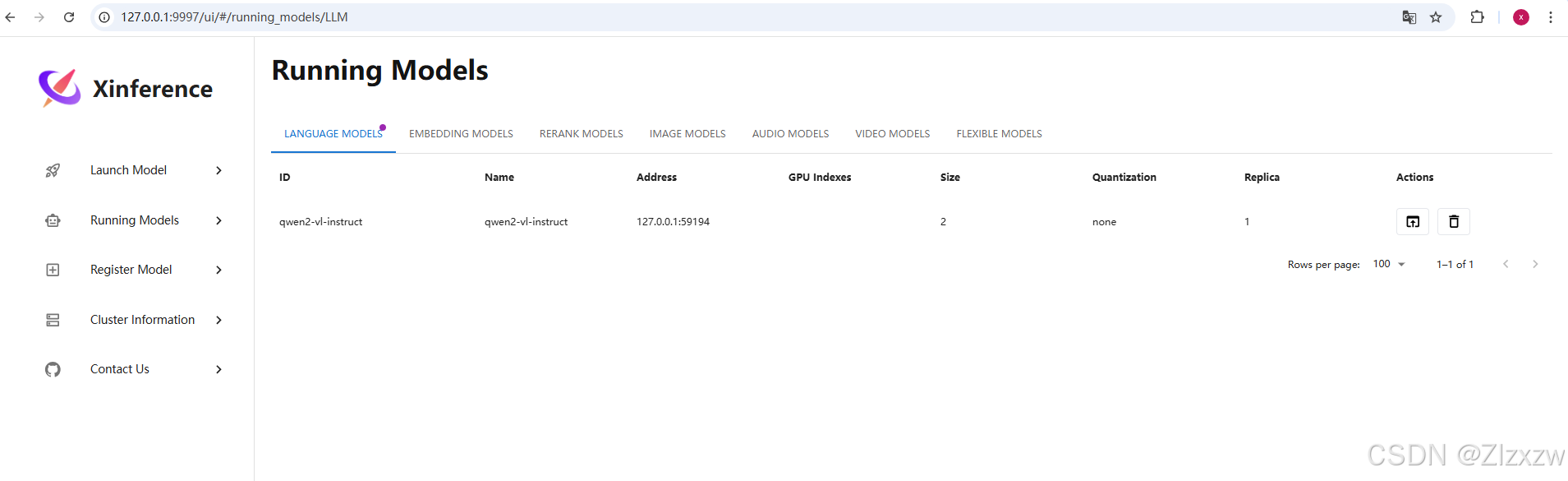Open Register Model in the sidebar
The width and height of the screenshot is (1568, 481).
pyautogui.click(x=131, y=270)
